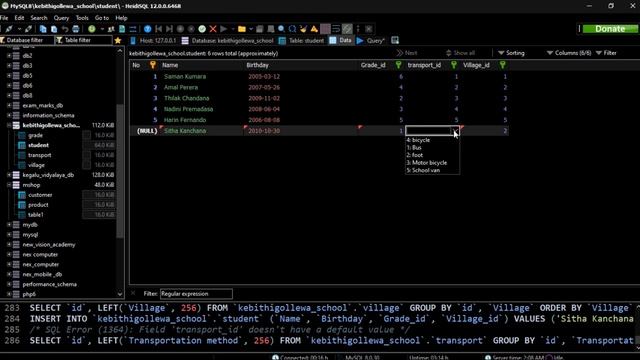The height and width of the screenshot is (360, 640).
Task: Click the favorites star icon
Action: (118, 40)
